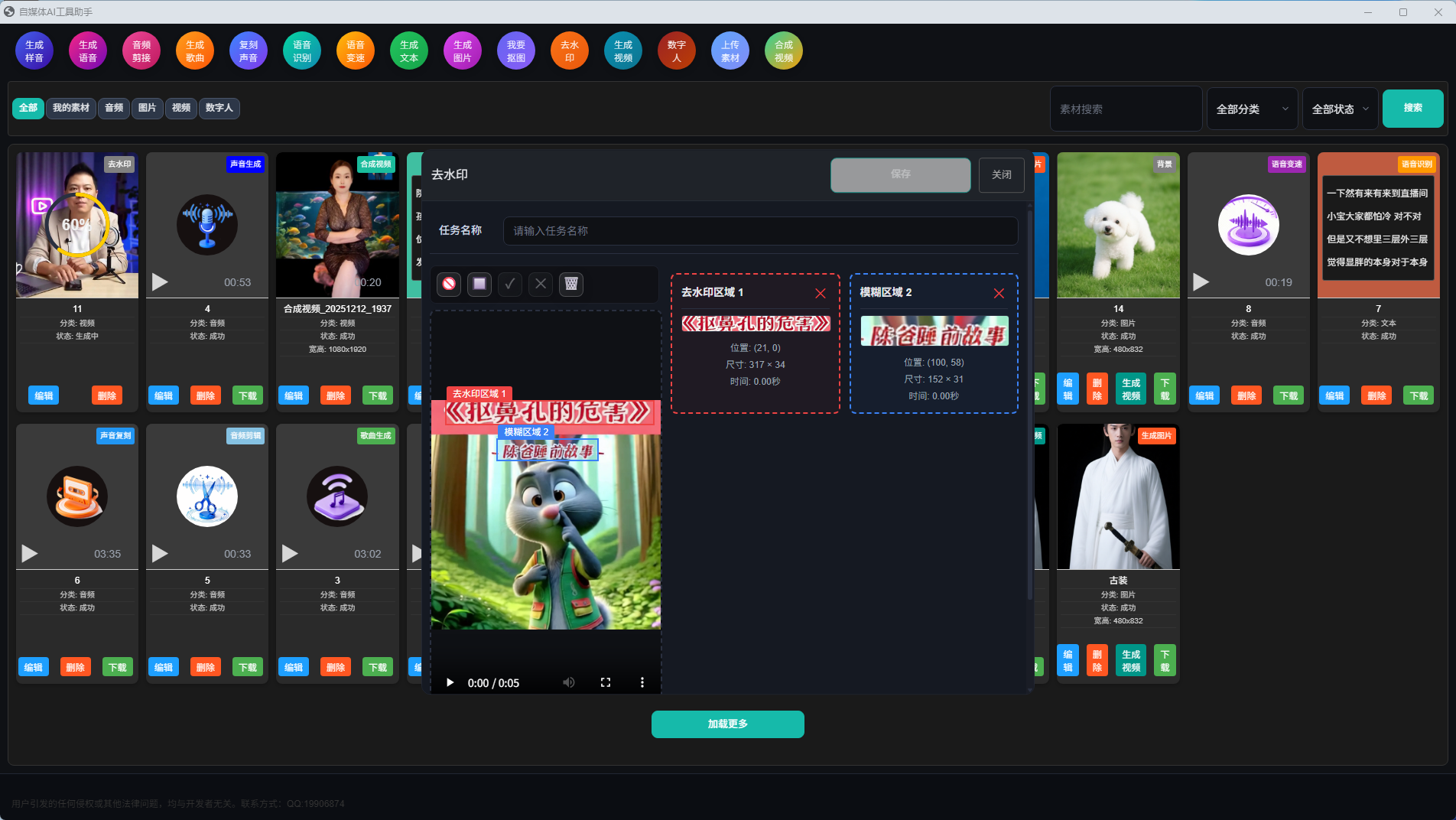The height and width of the screenshot is (820, 1456).
Task: Open the 生成样音 tool
Action: [x=34, y=51]
